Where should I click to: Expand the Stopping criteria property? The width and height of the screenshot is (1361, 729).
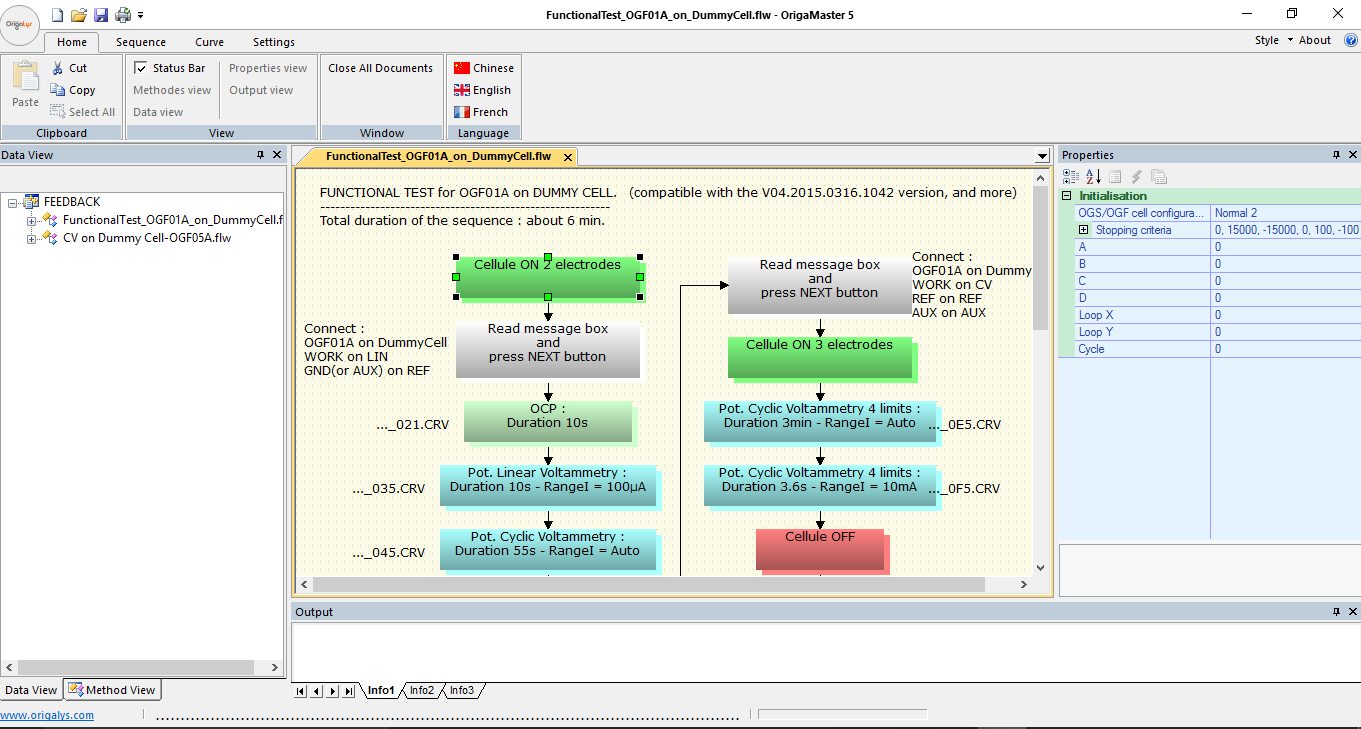(x=1083, y=230)
